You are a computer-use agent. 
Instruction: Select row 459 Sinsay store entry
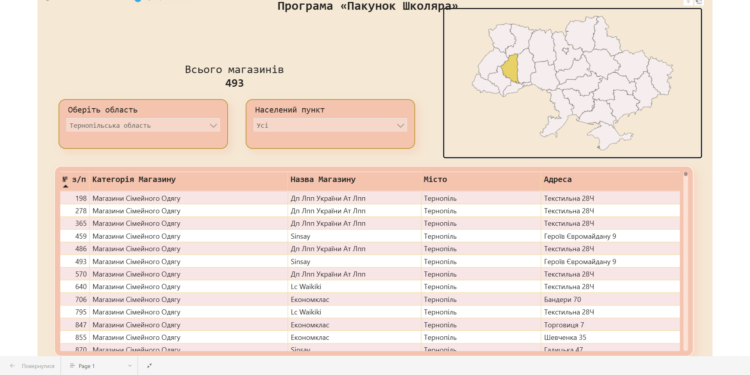click(370, 236)
